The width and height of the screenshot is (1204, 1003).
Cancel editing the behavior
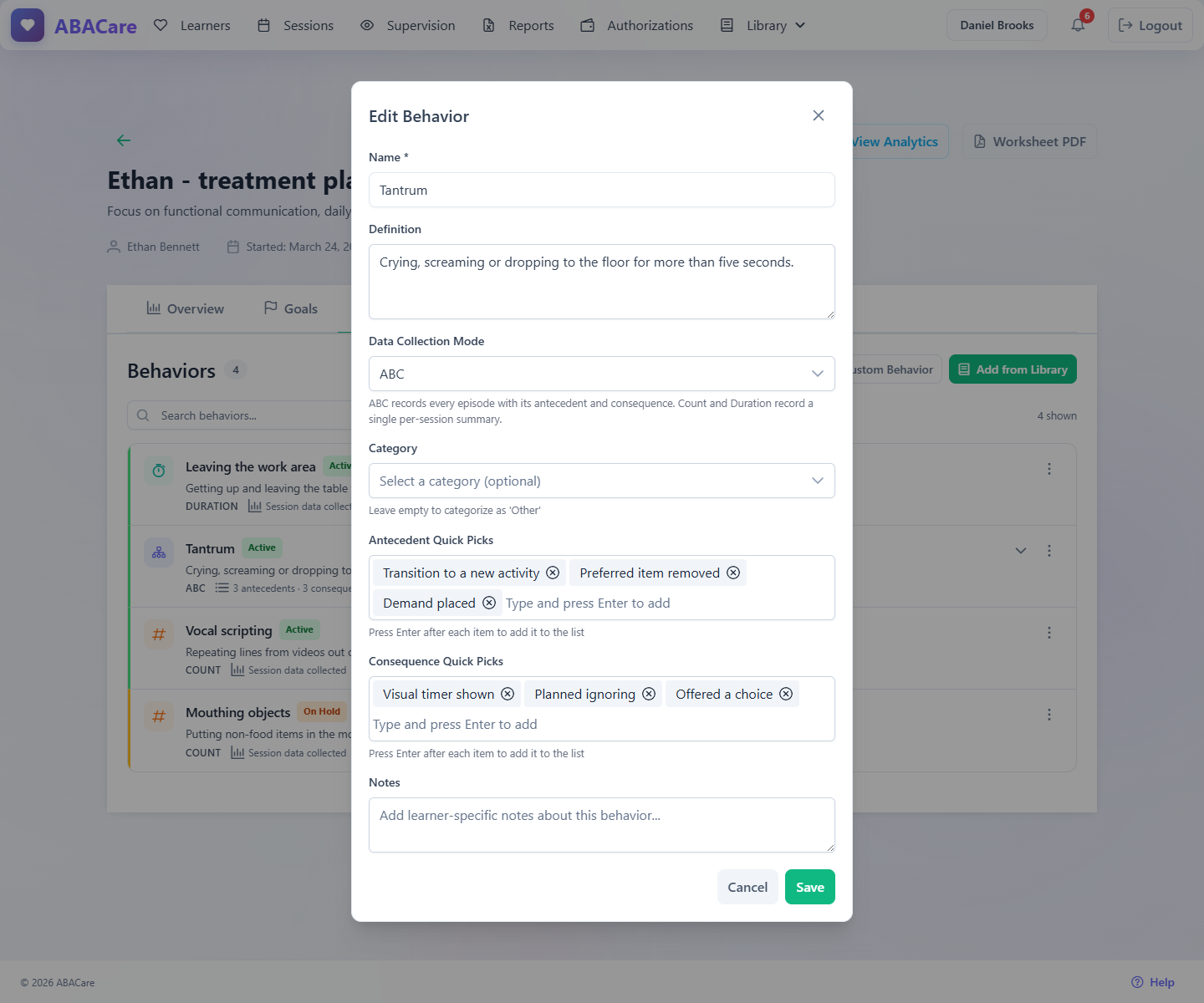747,887
